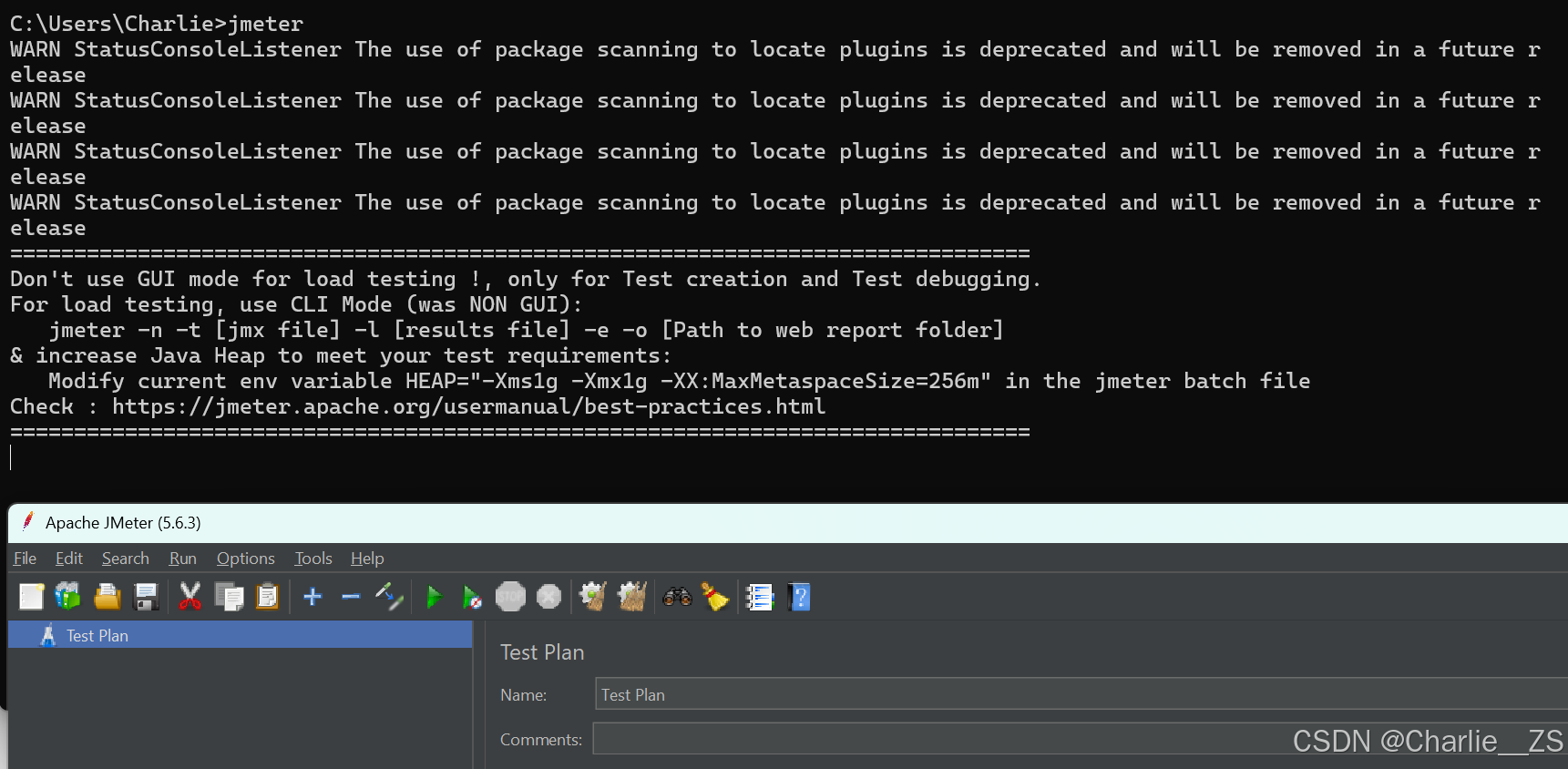Select the Test Plan tree node
The image size is (1568, 769).
pyautogui.click(x=241, y=635)
